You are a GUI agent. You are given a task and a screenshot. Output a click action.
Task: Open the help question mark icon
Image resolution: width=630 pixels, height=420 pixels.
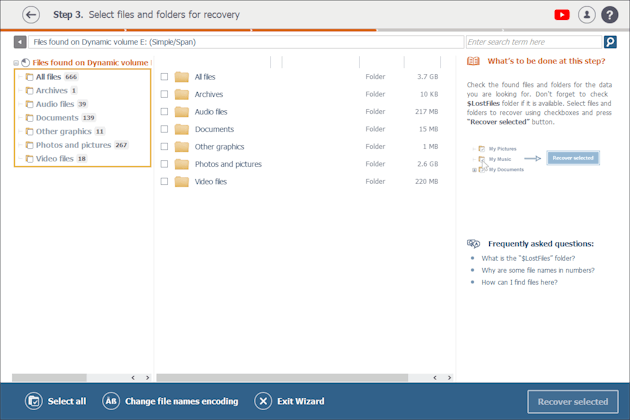point(610,15)
